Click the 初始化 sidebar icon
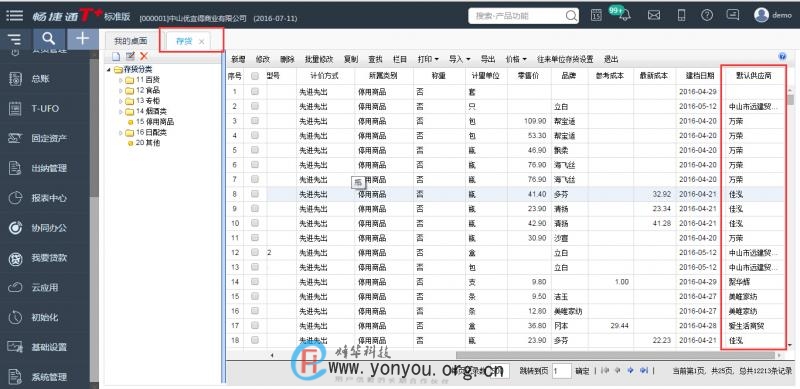 [x=15, y=317]
